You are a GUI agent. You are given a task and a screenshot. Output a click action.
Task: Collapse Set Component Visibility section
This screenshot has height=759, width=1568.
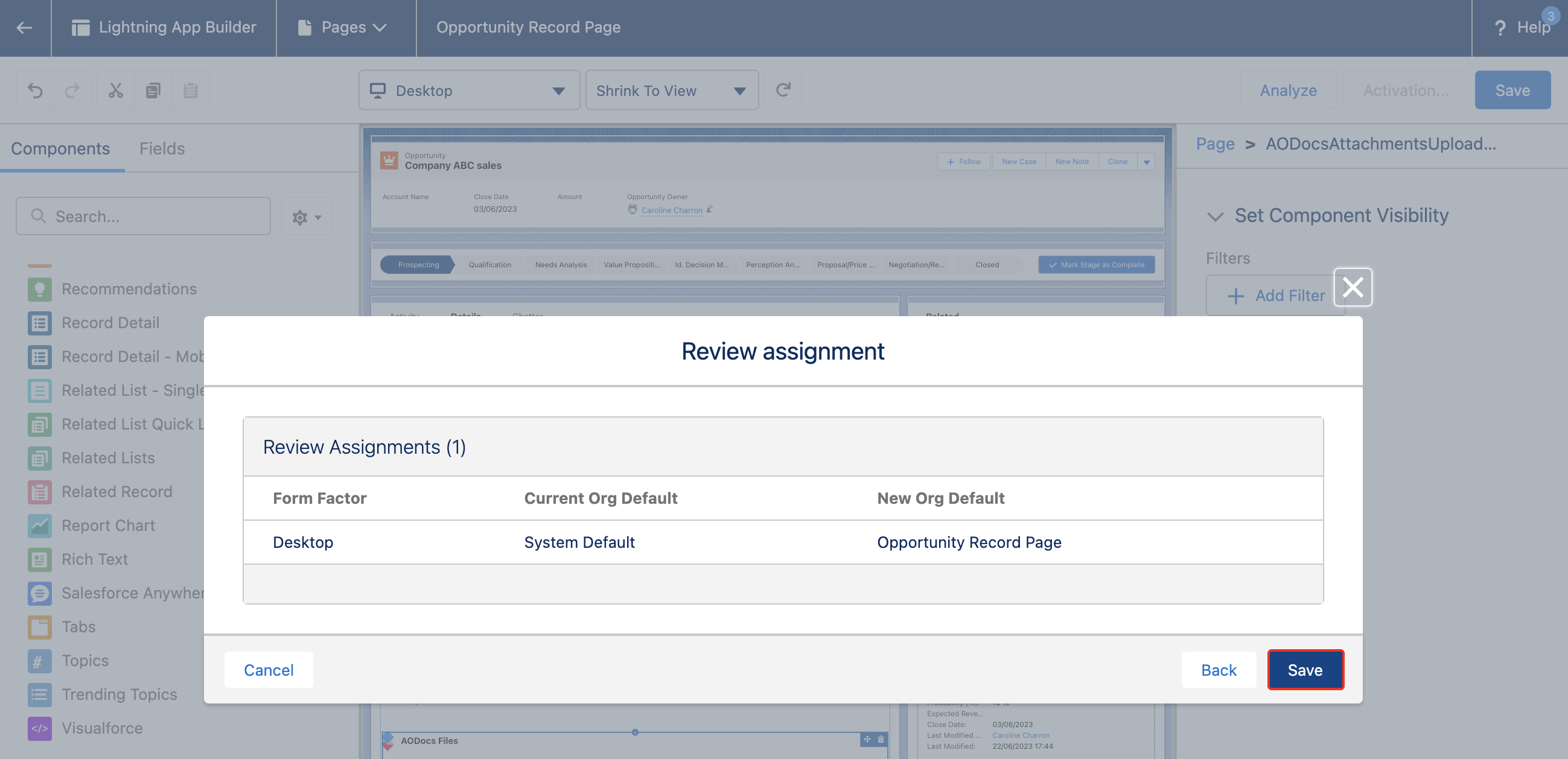(x=1215, y=216)
